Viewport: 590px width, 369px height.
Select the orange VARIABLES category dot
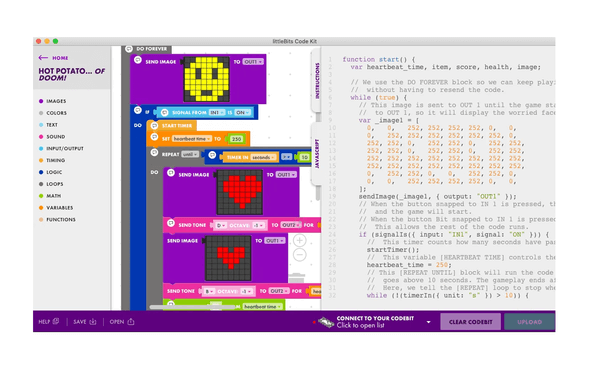pyautogui.click(x=41, y=208)
